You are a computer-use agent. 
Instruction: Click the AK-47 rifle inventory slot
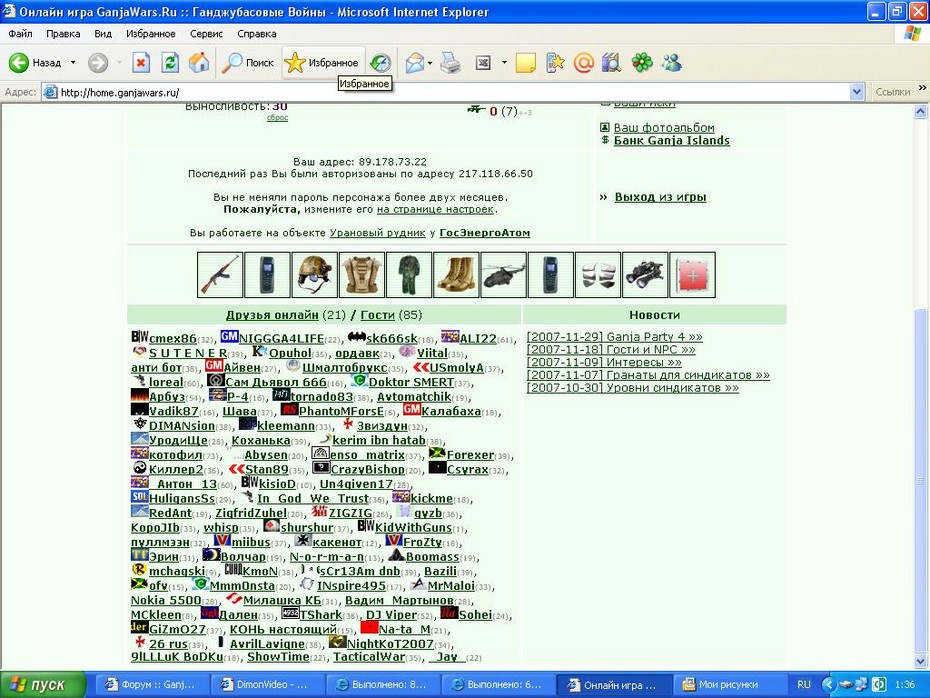click(x=220, y=275)
